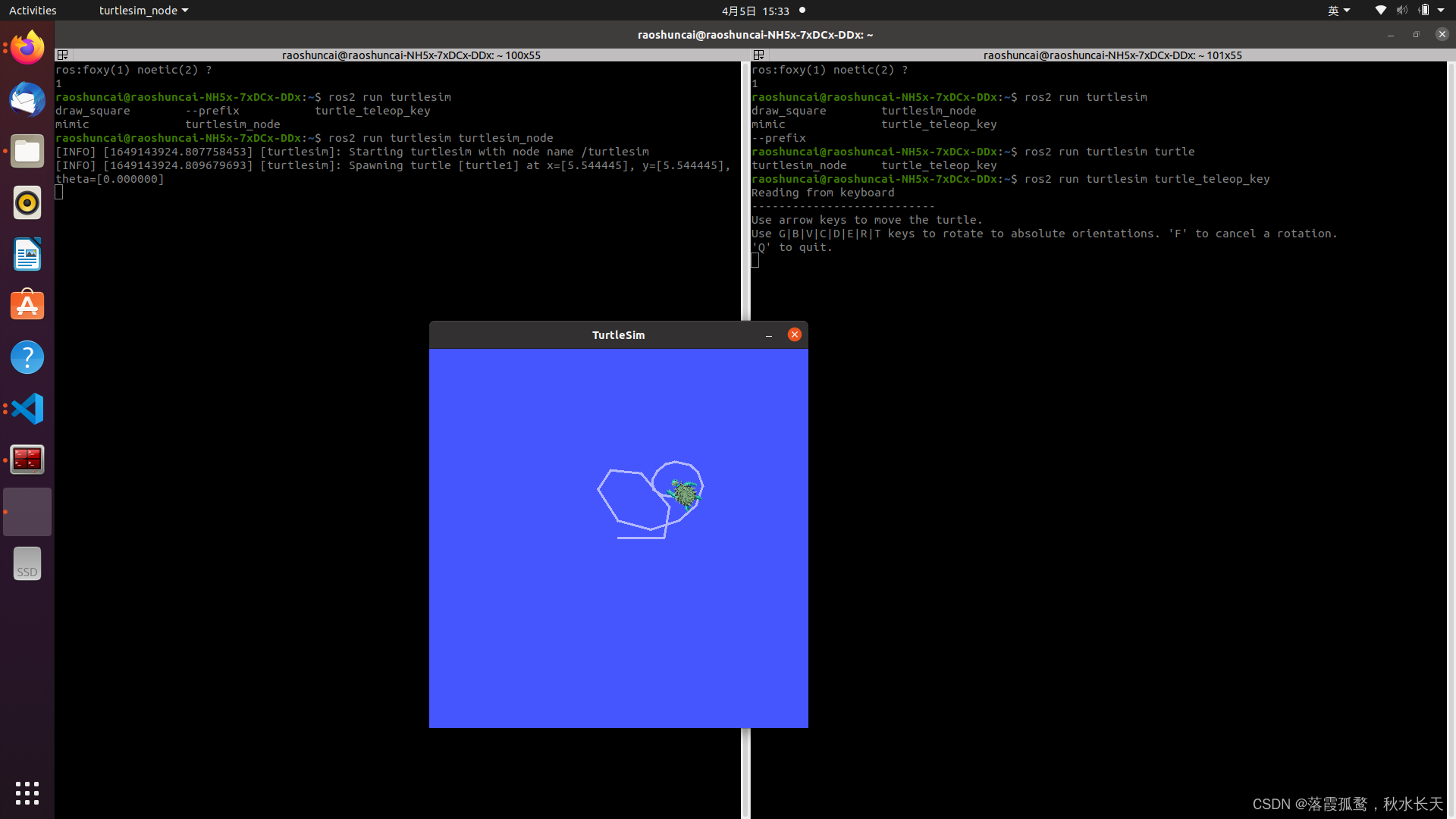
Task: Click the right terminal pane layout icon
Action: 758,55
